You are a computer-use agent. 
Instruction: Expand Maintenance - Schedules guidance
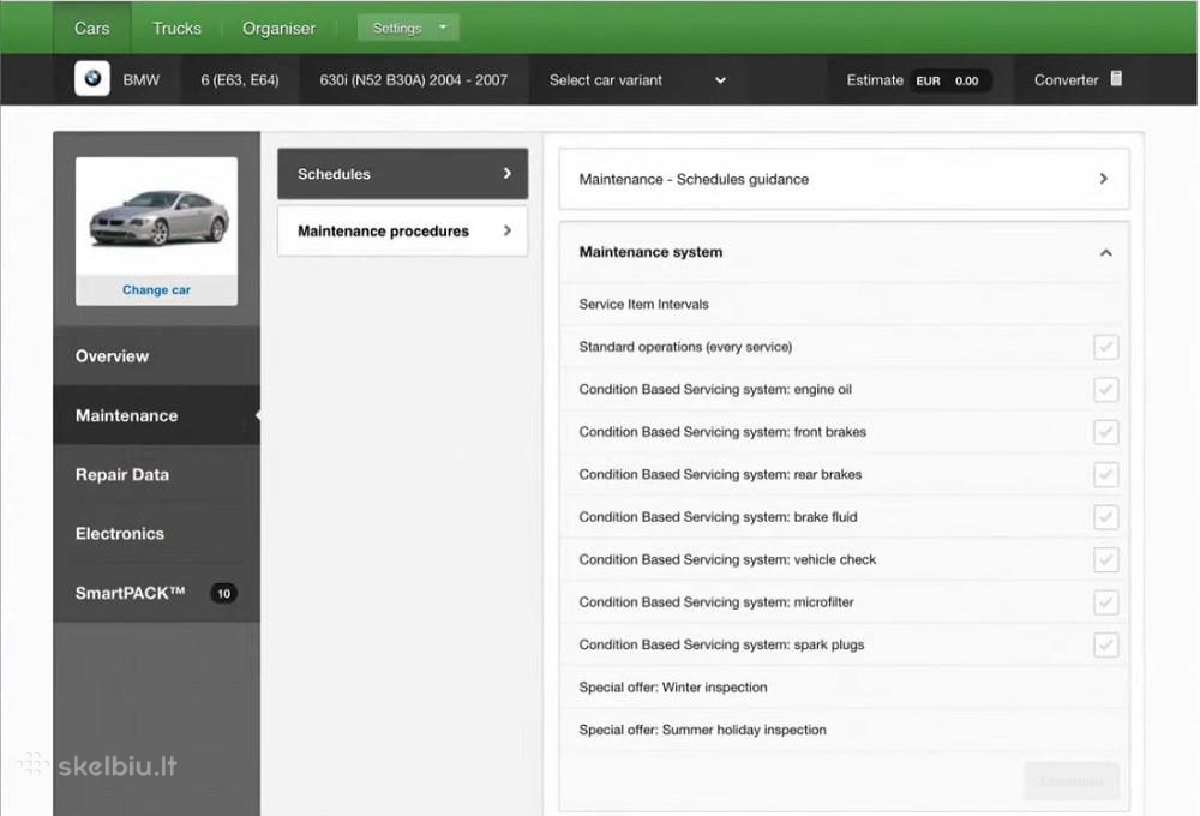tap(844, 179)
